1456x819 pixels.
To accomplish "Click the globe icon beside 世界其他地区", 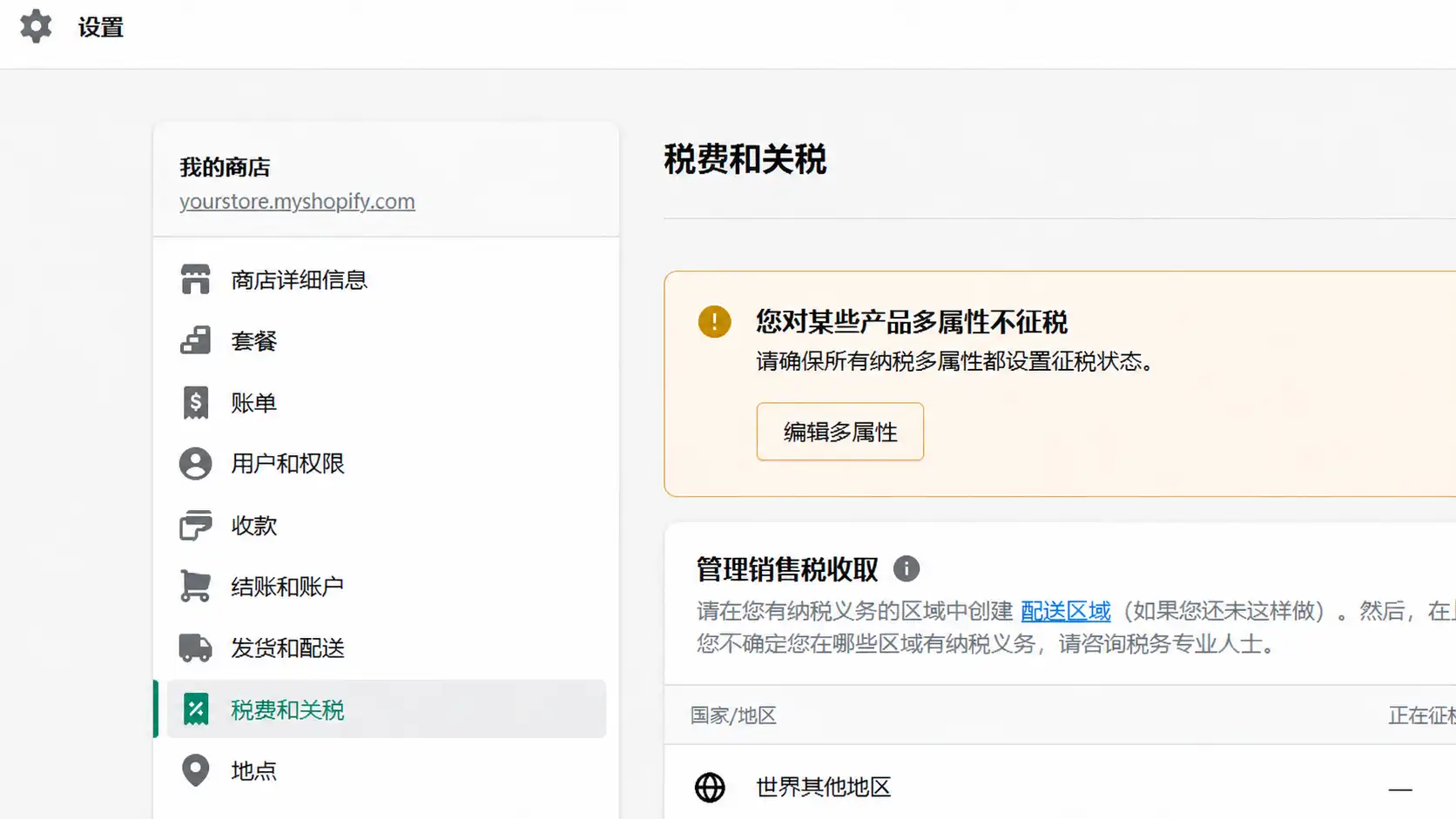I will pos(710,787).
